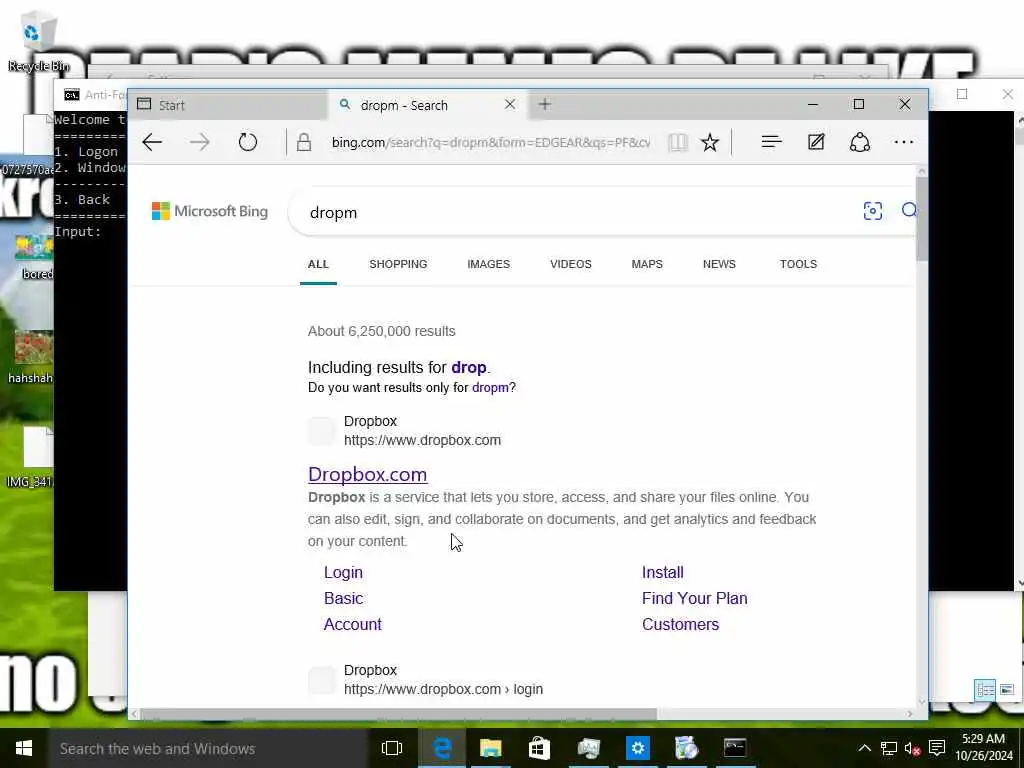Image resolution: width=1024 pixels, height=768 pixels.
Task: Click the horizontal scrollbar right arrow
Action: coord(909,714)
